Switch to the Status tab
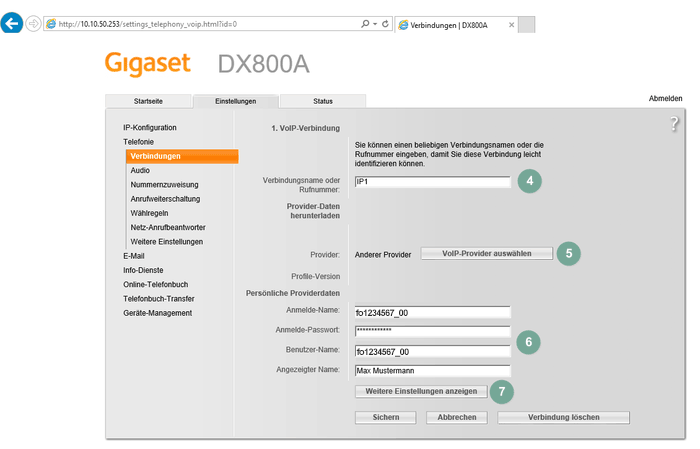Image resolution: width=700 pixels, height=449 pixels. click(323, 101)
